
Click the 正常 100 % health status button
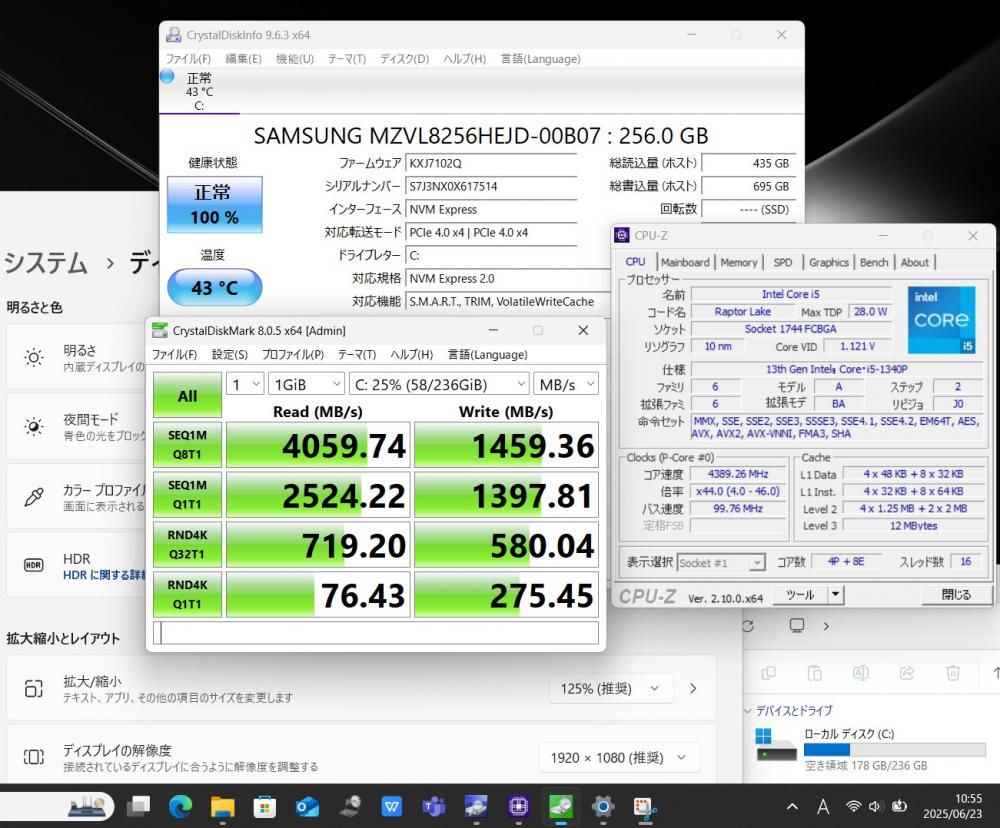(215, 205)
